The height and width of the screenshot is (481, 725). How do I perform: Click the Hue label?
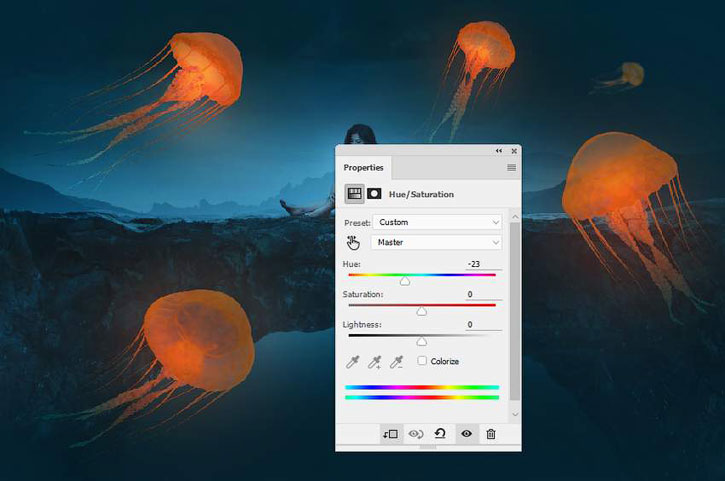tap(351, 264)
